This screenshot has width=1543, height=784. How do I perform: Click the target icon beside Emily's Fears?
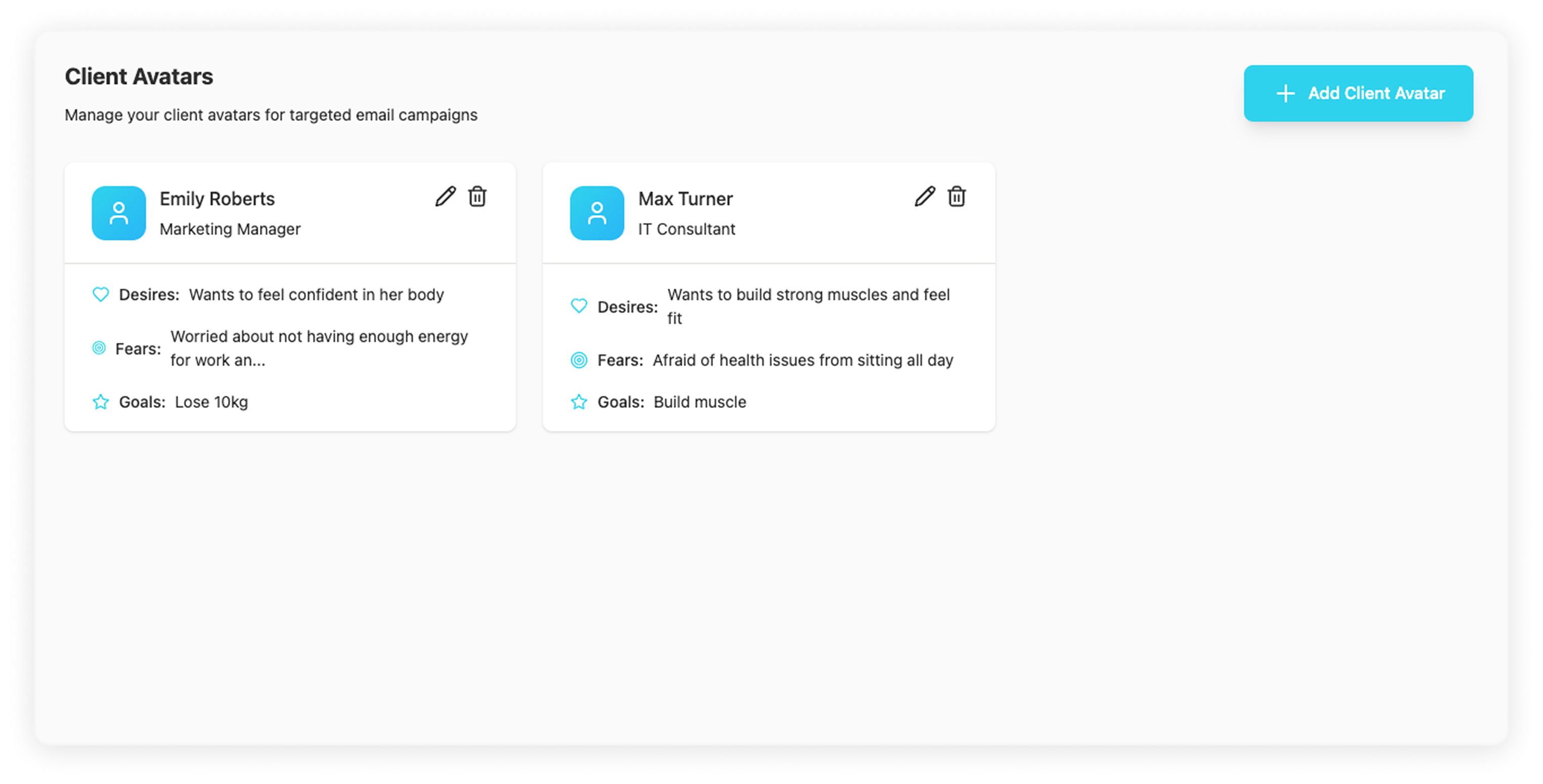click(101, 348)
